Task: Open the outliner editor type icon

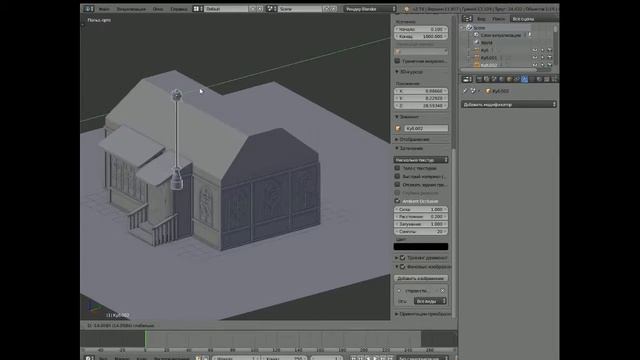Action: point(467,19)
